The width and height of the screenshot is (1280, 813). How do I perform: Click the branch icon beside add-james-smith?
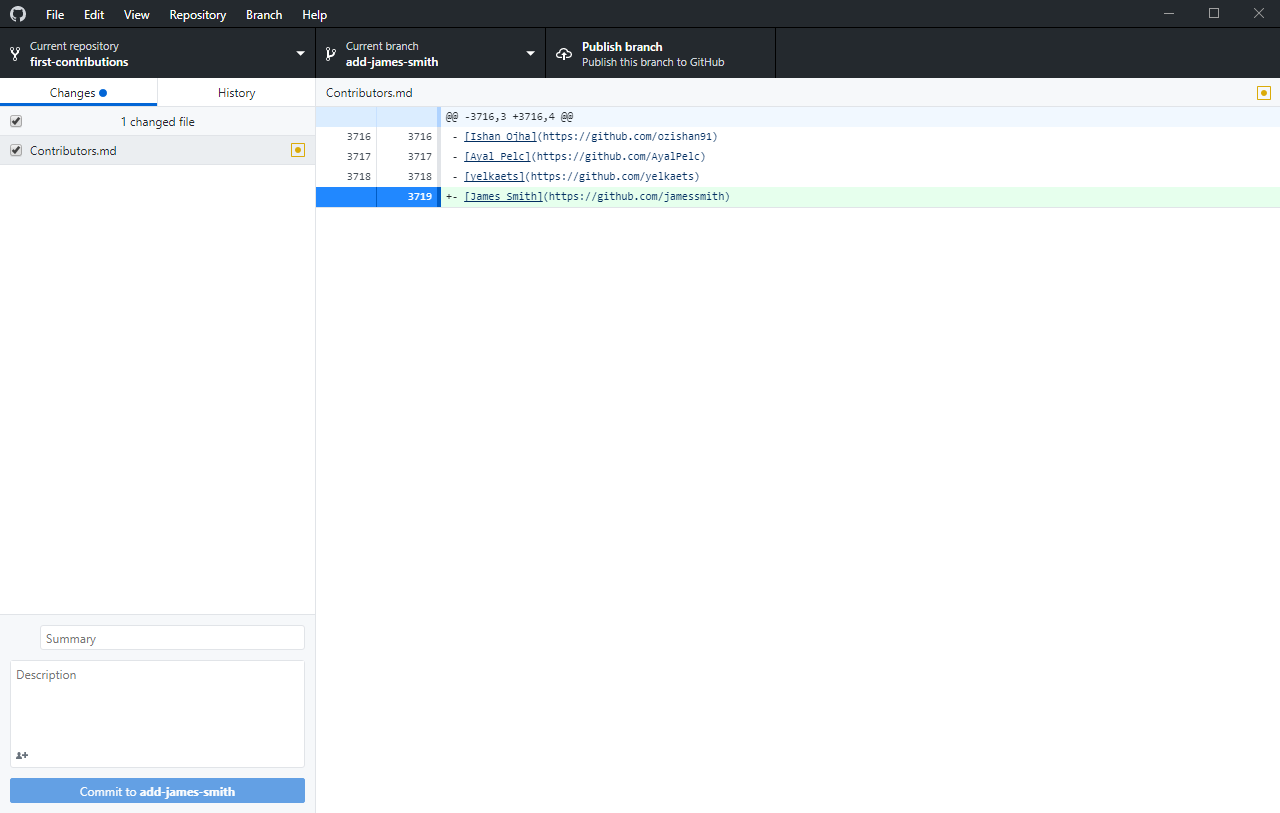pos(331,54)
